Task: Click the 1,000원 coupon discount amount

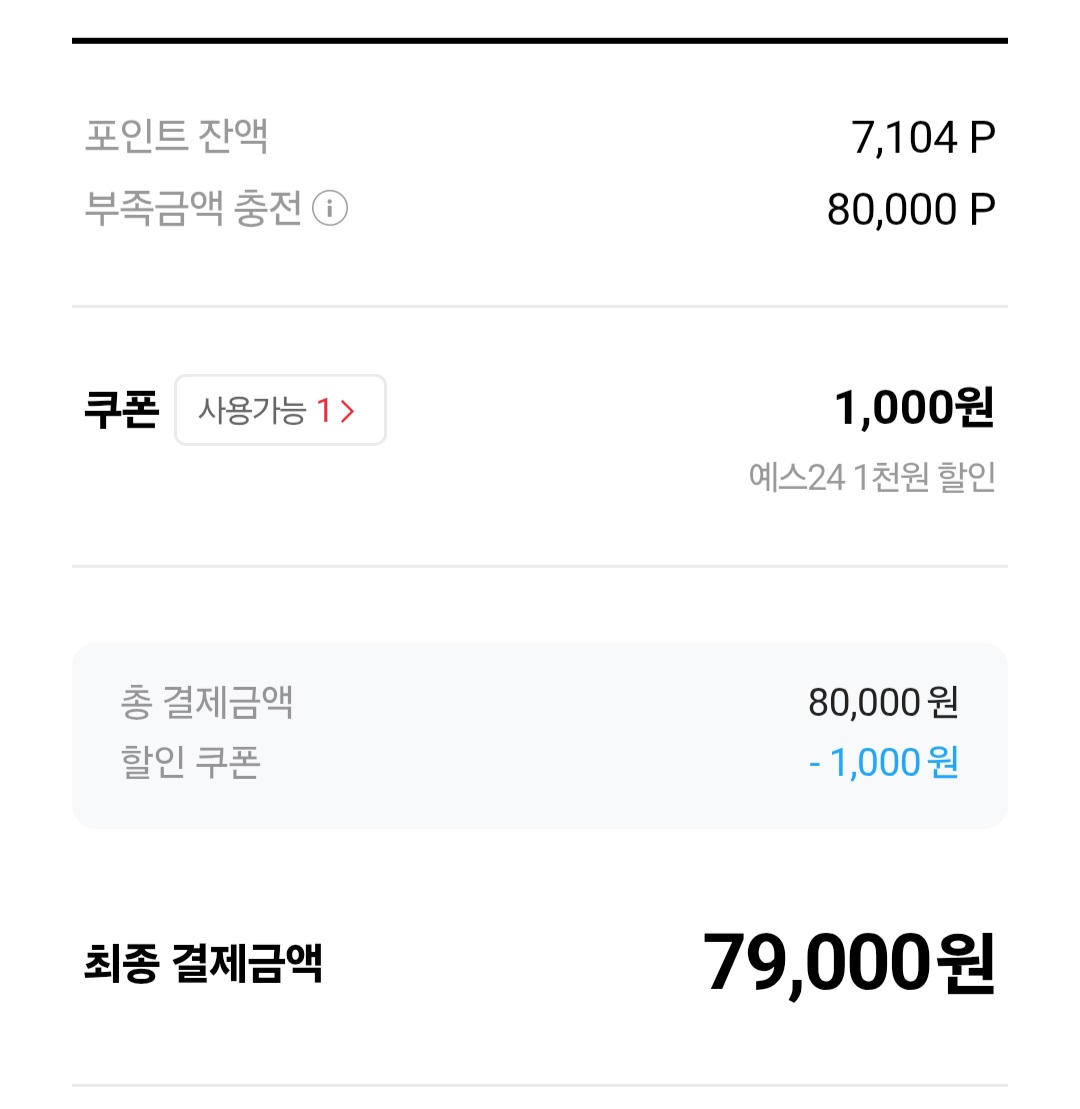Action: (914, 408)
